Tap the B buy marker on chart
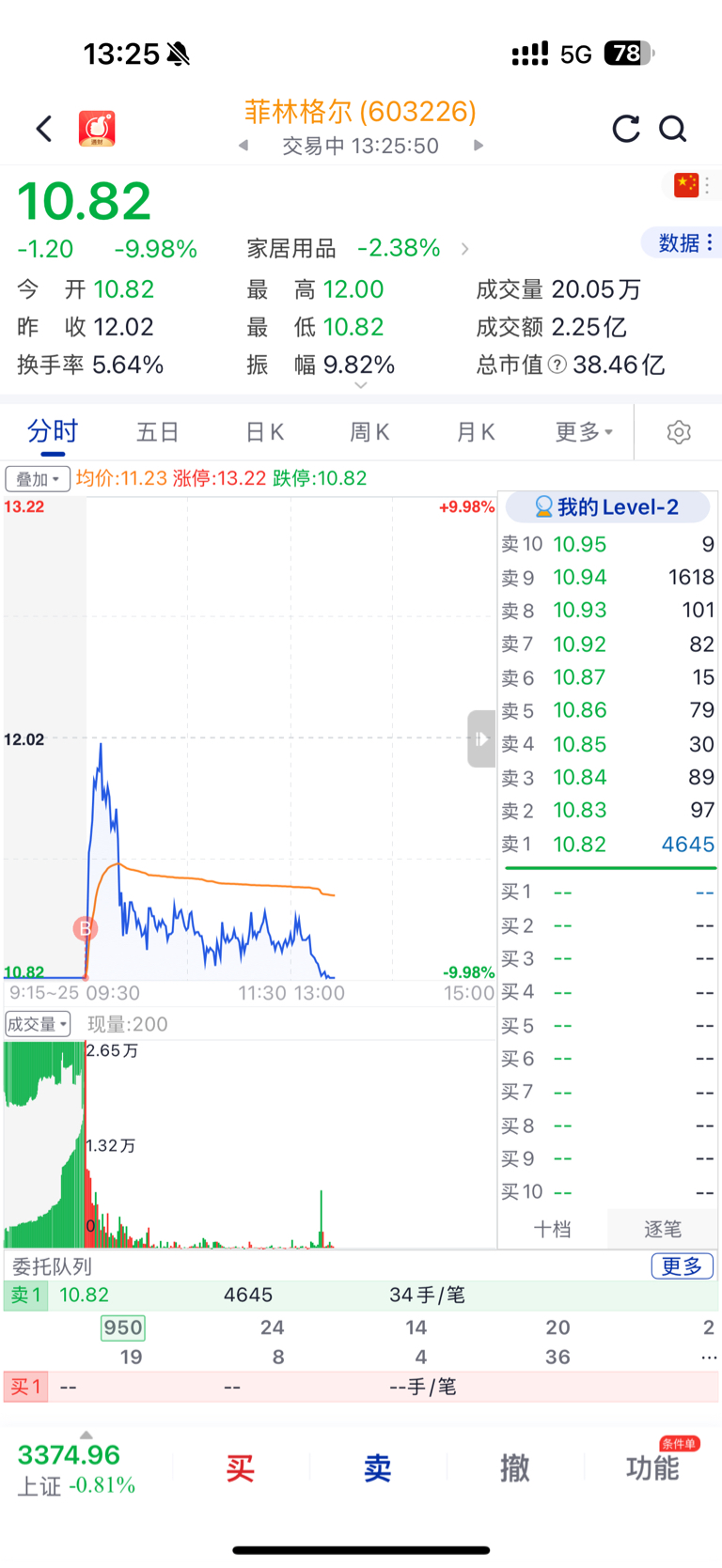 (x=86, y=928)
